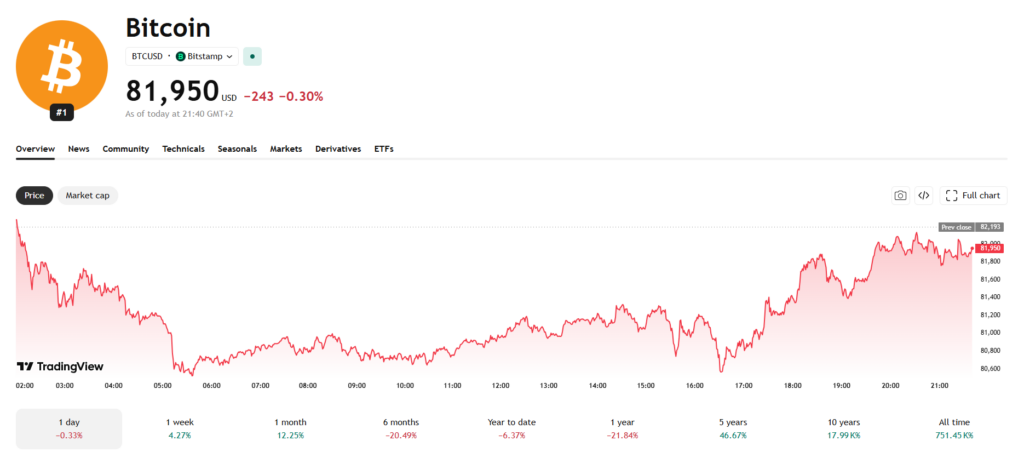1024x452 pixels.
Task: Click the Bitcoin title heading
Action: (168, 28)
